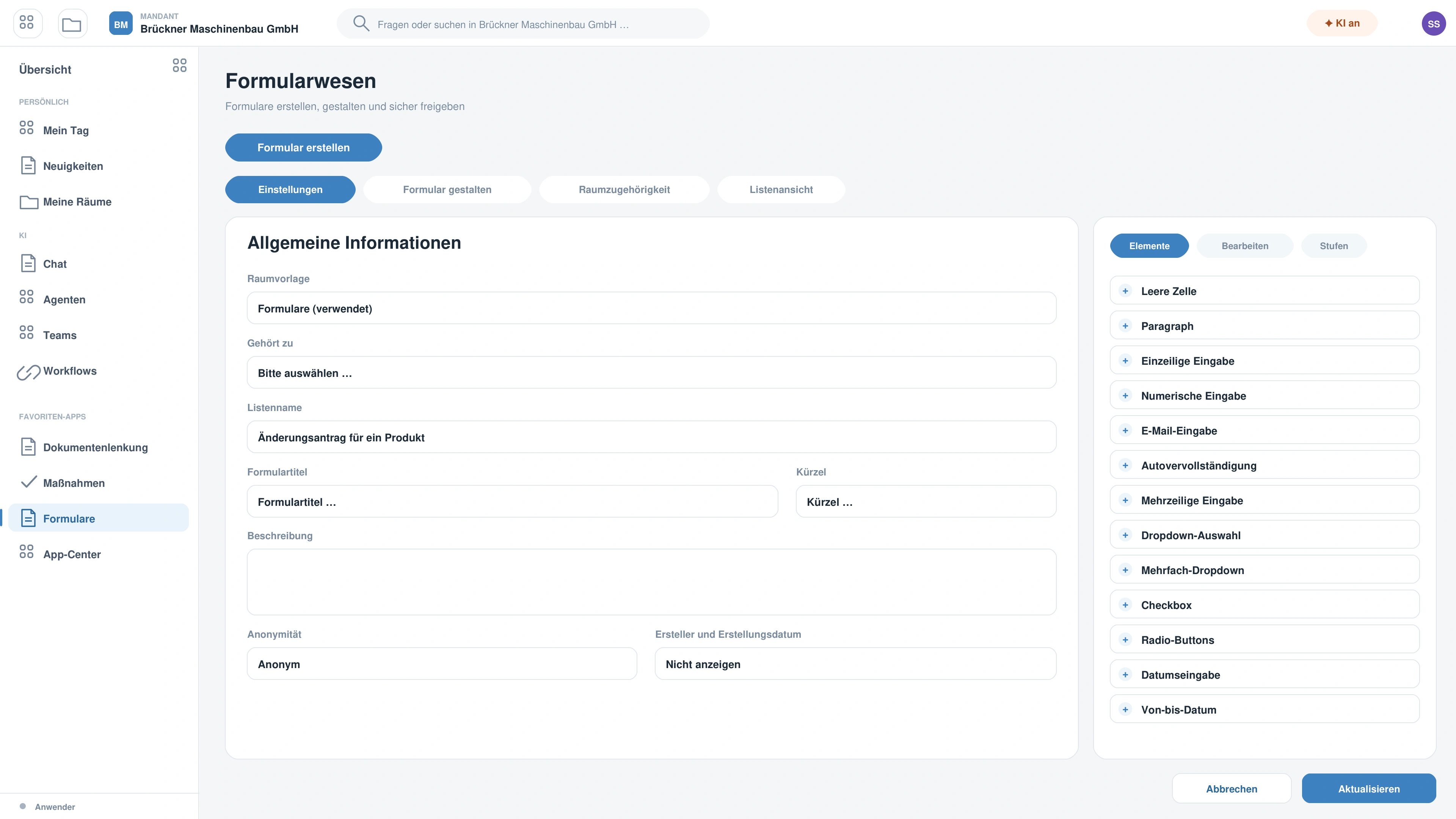
Task: Click the BM mandant logo badge
Action: click(x=121, y=23)
